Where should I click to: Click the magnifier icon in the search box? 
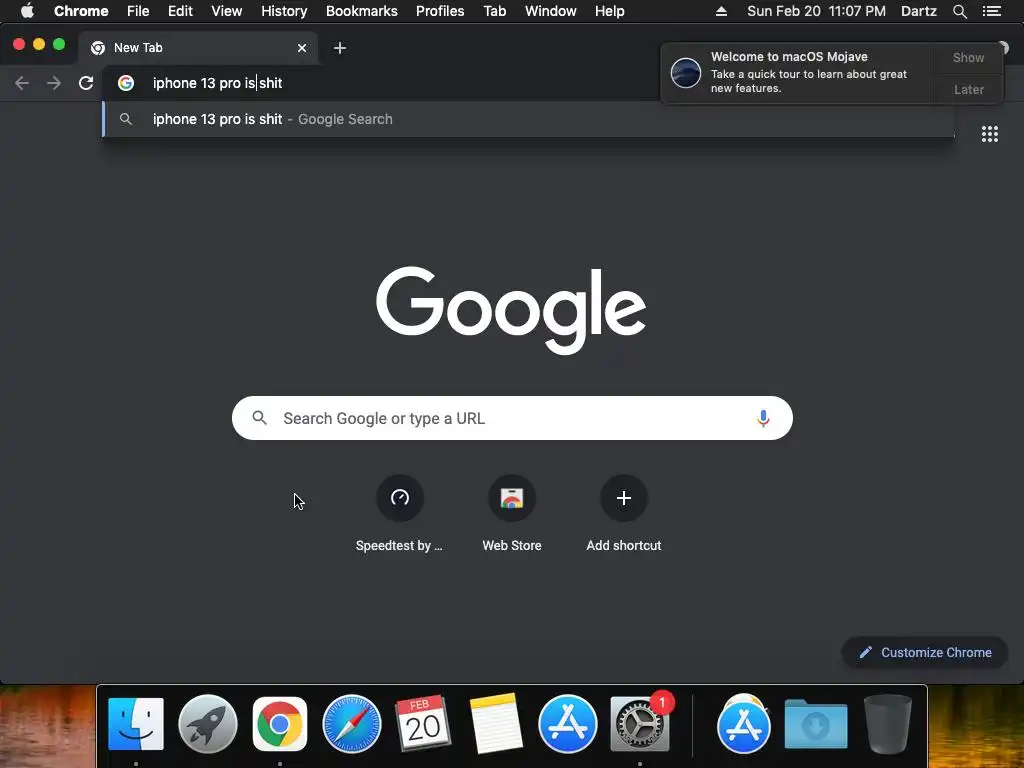click(x=259, y=418)
